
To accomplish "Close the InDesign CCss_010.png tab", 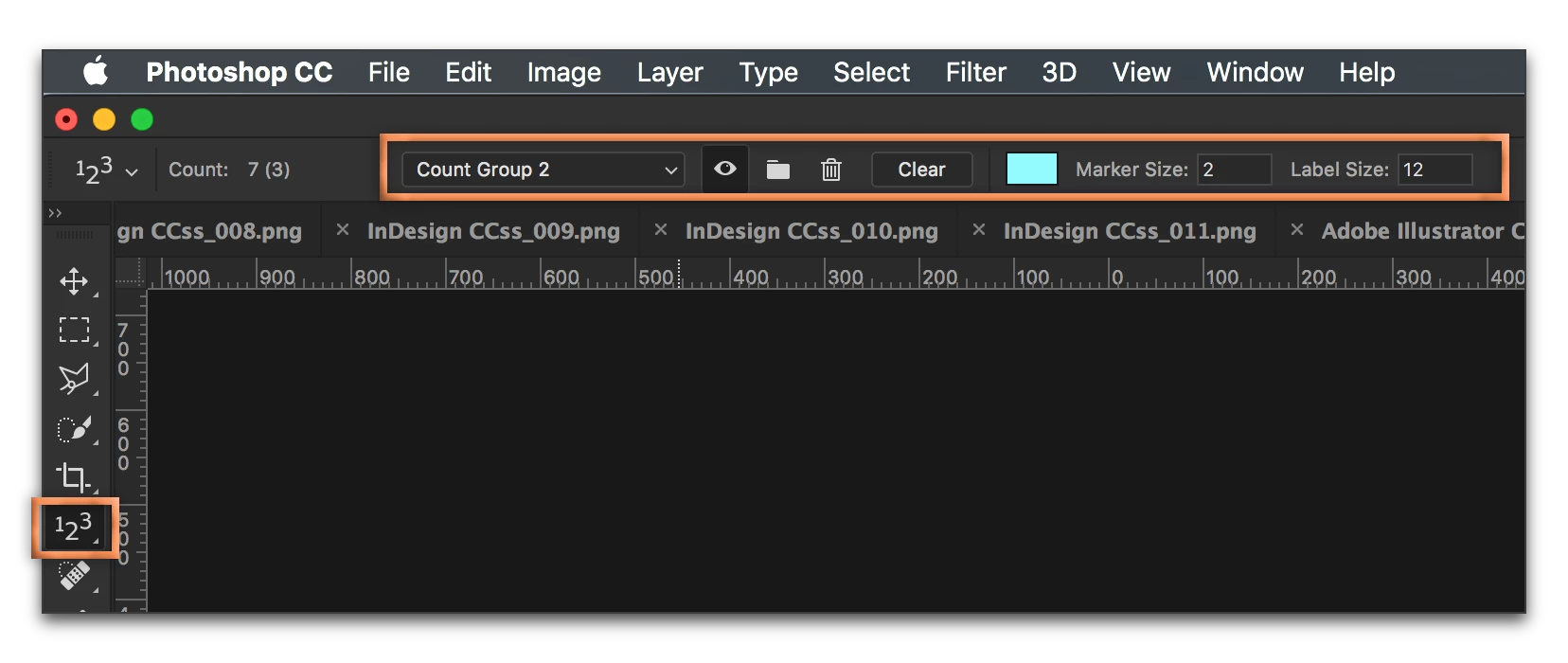I will tap(661, 230).
